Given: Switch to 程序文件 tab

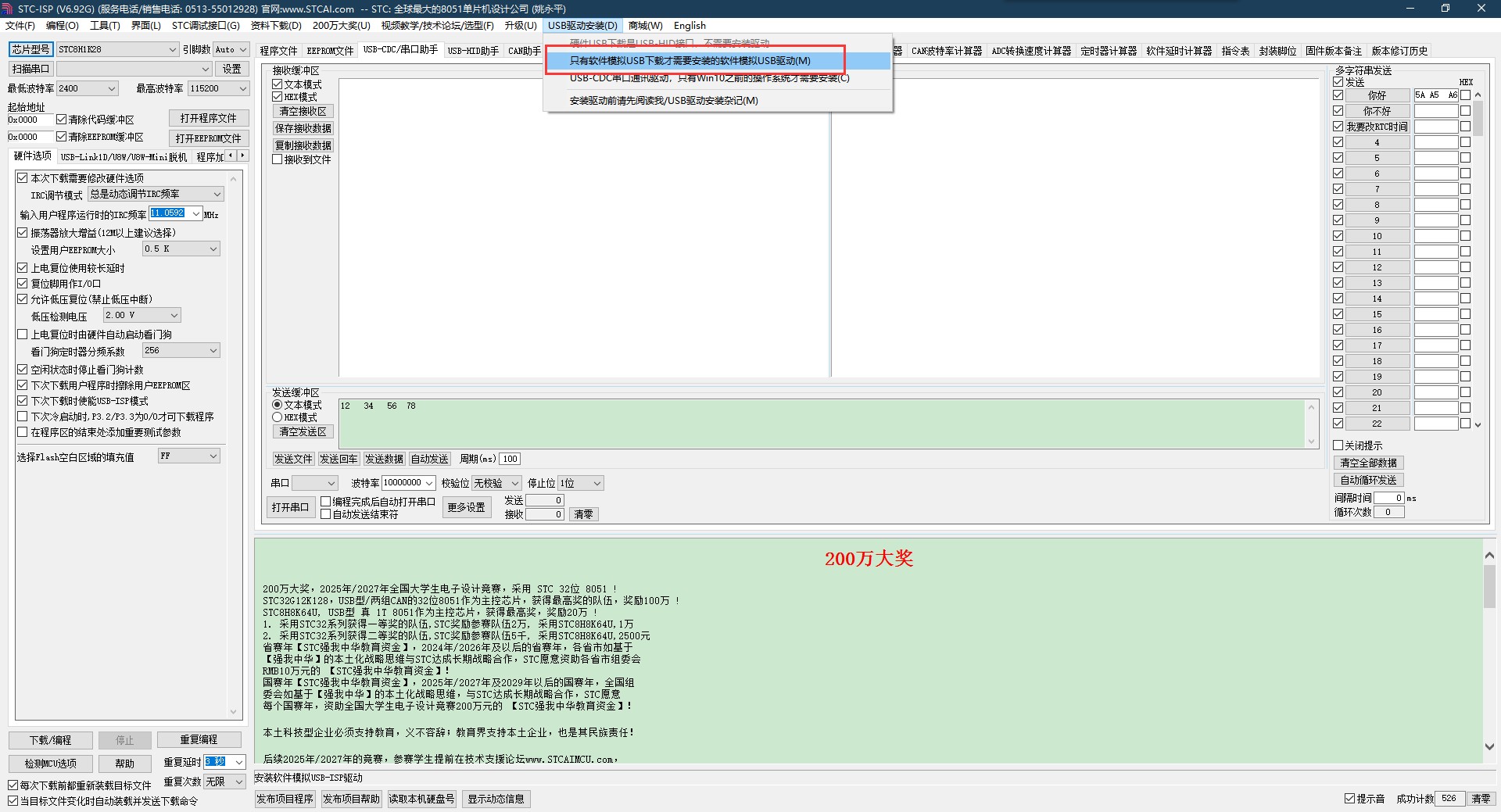Looking at the screenshot, I should click(x=279, y=51).
